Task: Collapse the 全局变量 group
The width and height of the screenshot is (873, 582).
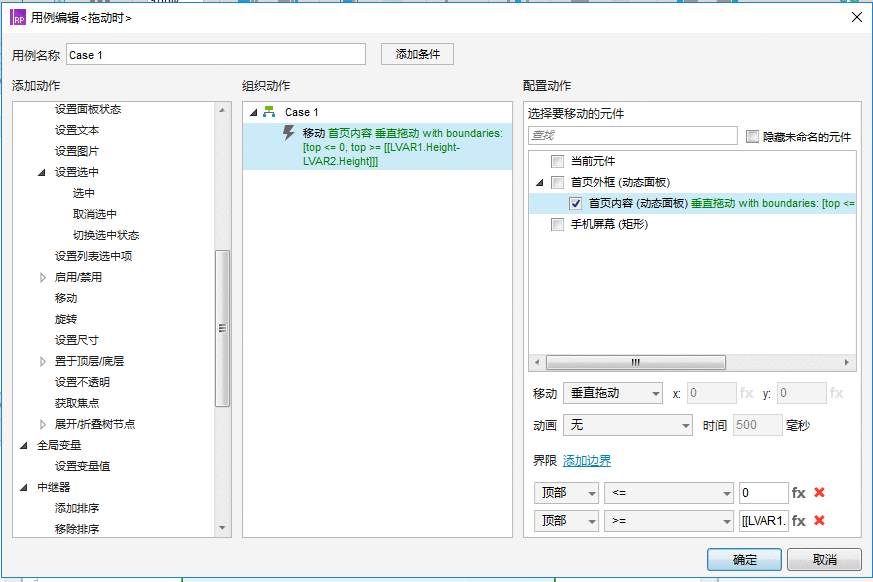Action: coord(24,446)
